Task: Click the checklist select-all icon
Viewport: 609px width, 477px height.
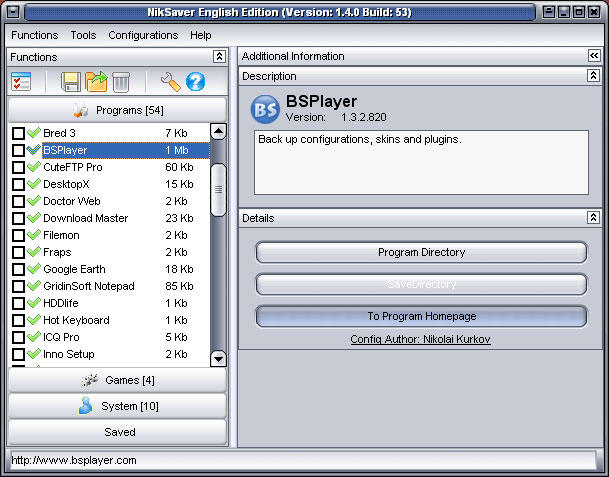Action: (22, 82)
